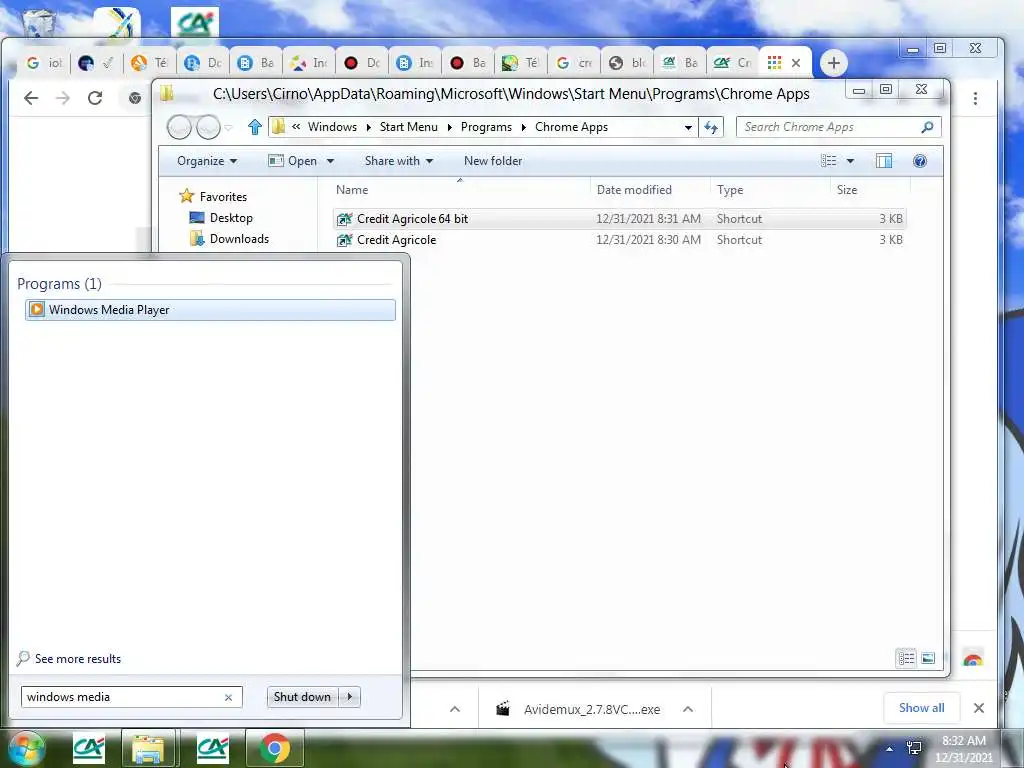Close the Chrome downloads bar
The height and width of the screenshot is (768, 1024).
pos(978,708)
